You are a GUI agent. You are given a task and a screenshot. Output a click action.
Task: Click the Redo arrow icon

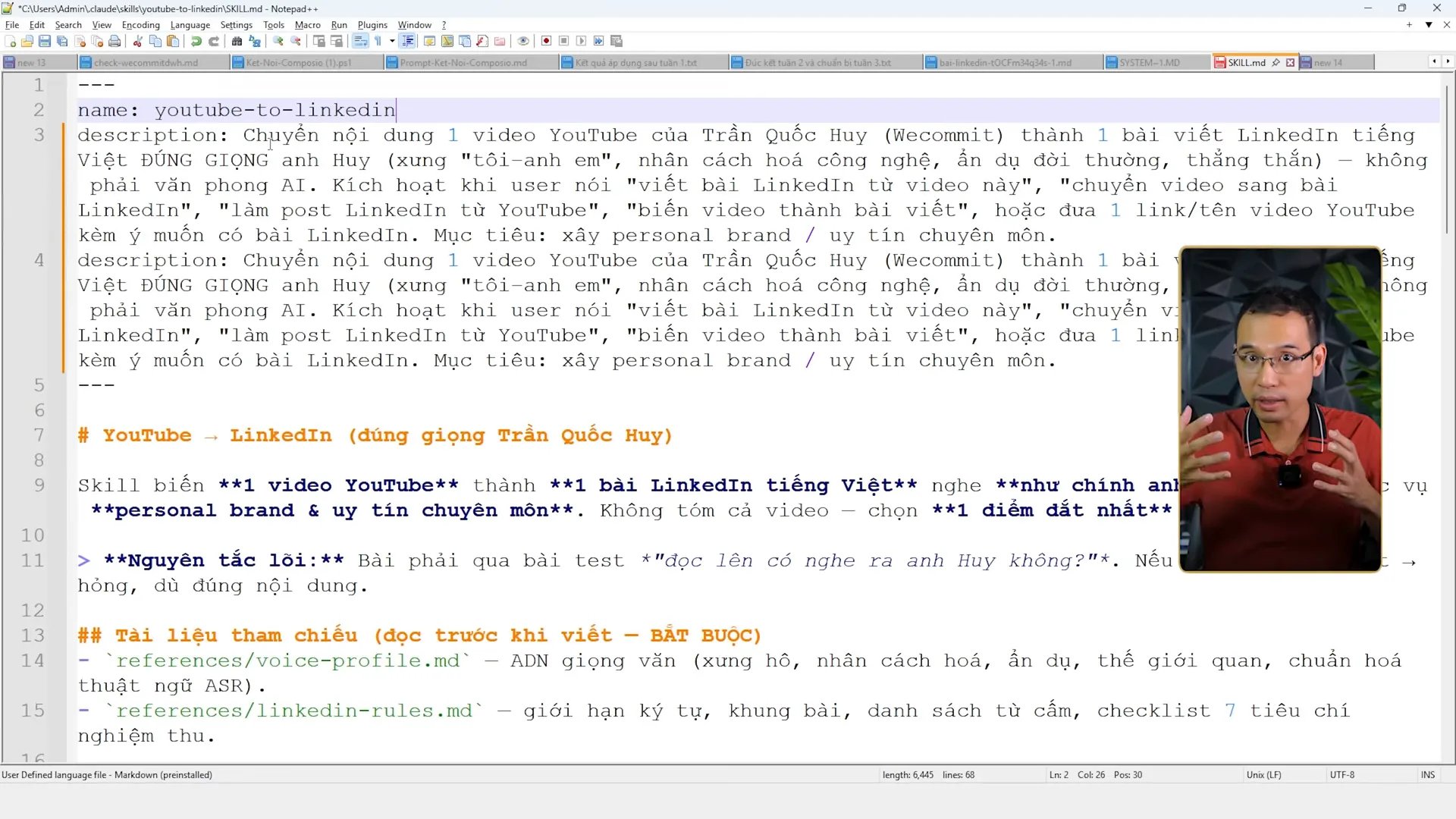coord(214,41)
